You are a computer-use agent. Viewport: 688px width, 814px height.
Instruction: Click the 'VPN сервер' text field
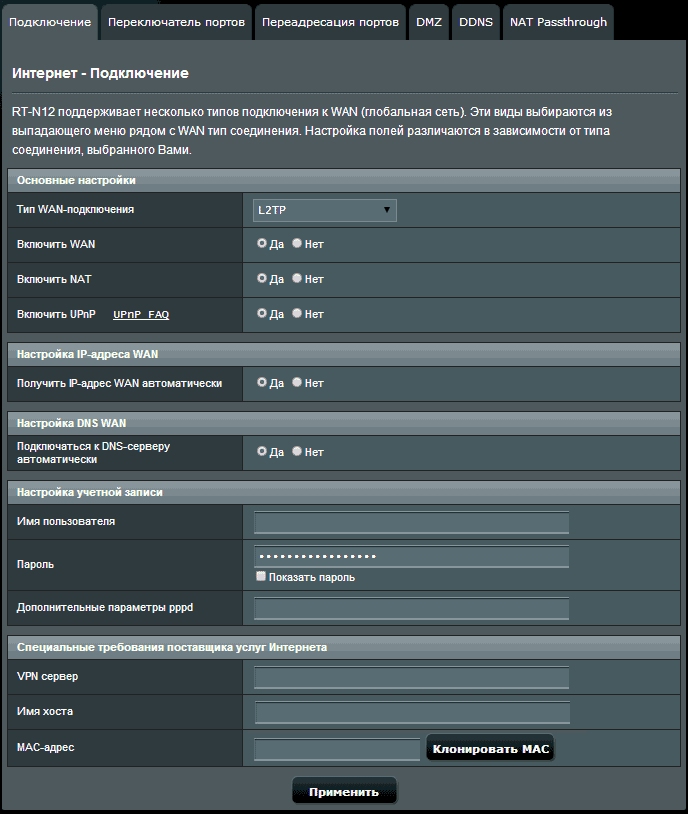pyautogui.click(x=411, y=678)
